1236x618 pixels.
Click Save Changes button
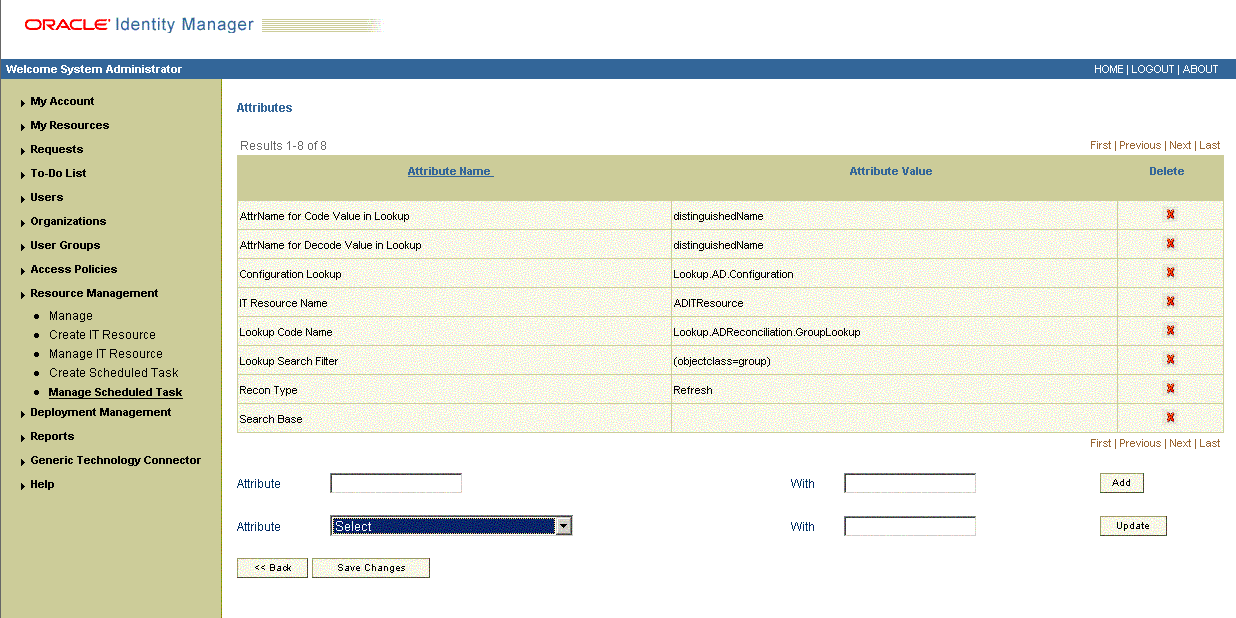tap(371, 568)
